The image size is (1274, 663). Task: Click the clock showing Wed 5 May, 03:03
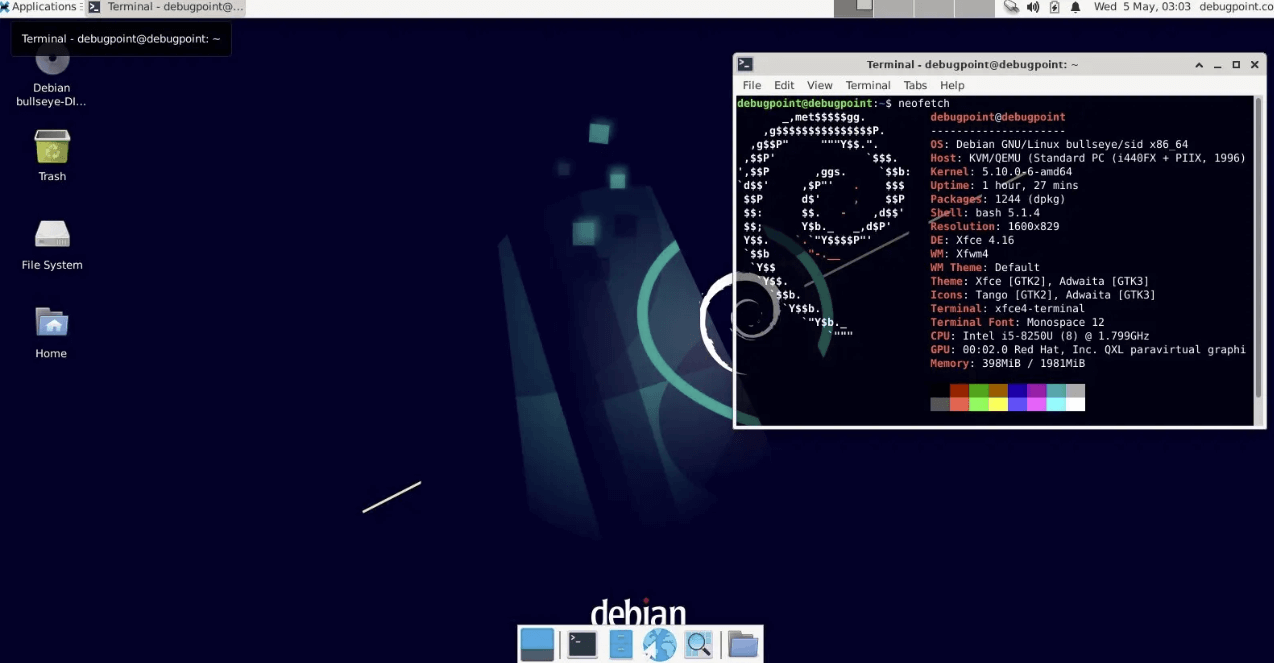coord(1142,7)
